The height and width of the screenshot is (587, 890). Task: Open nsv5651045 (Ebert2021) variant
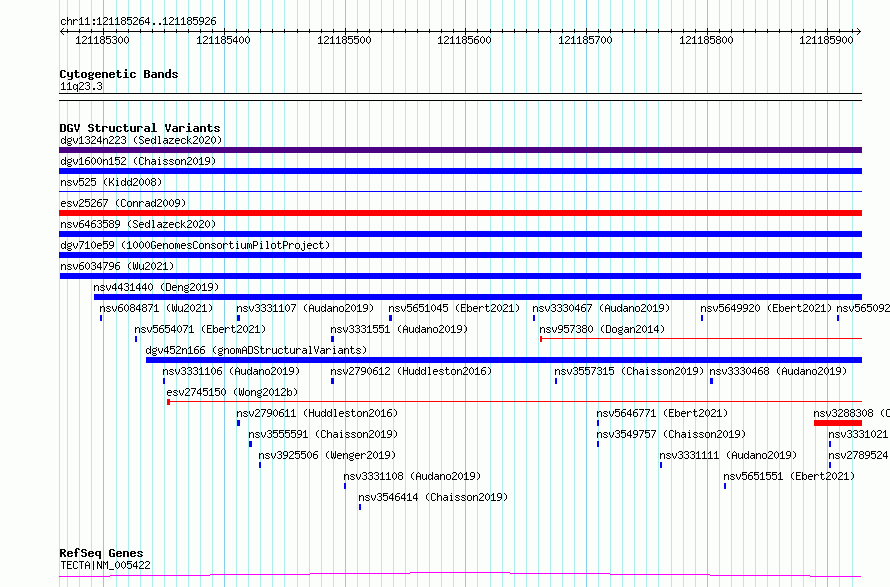coord(454,308)
